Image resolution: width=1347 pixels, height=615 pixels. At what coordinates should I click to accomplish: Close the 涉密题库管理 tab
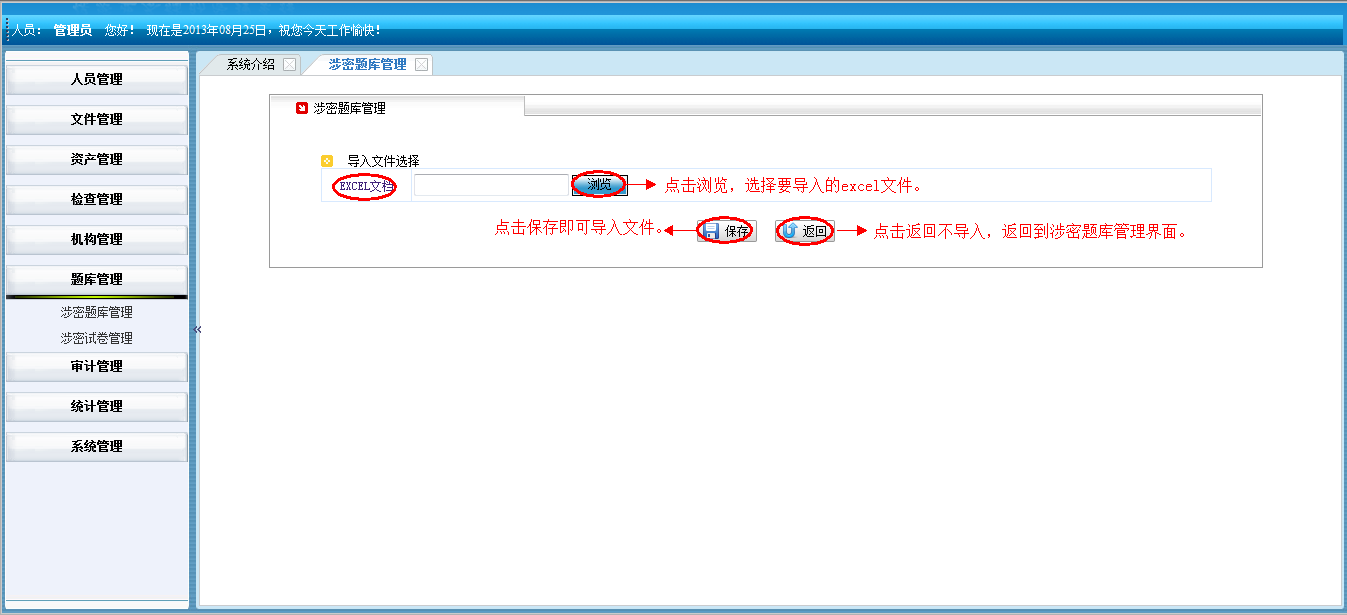421,64
